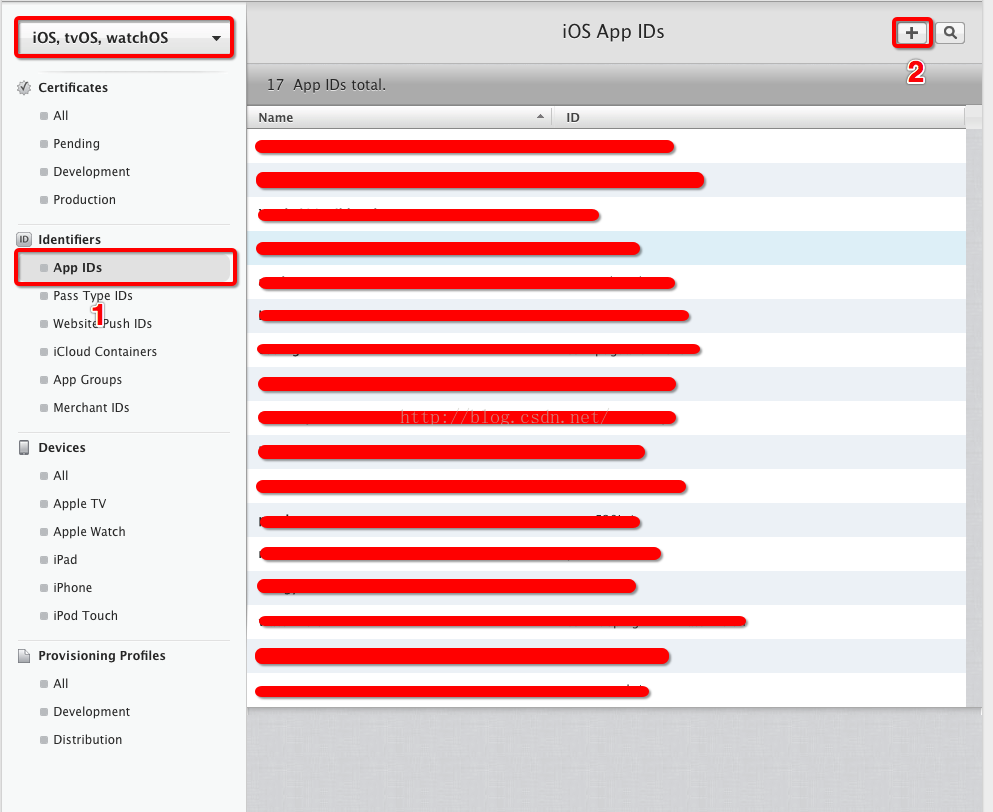The width and height of the screenshot is (993, 812).
Task: Select the Identifiers ID badge icon
Action: [24, 239]
